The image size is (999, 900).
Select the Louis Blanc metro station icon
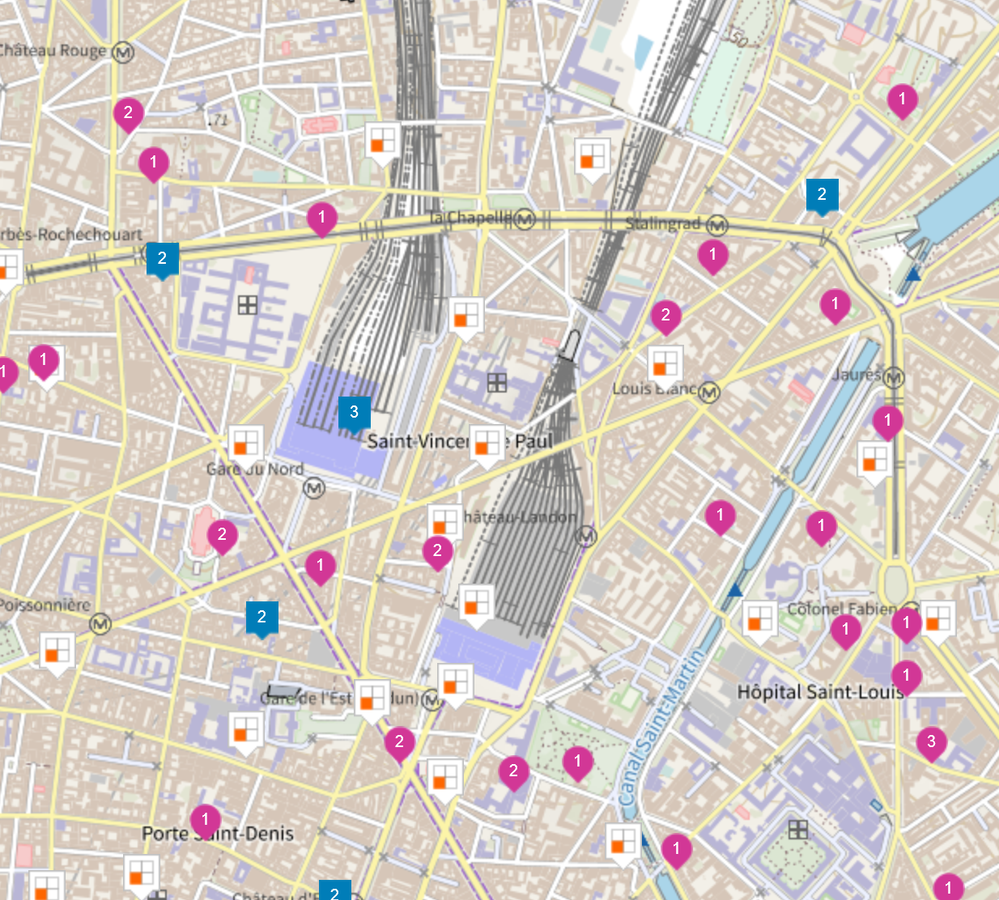709,392
